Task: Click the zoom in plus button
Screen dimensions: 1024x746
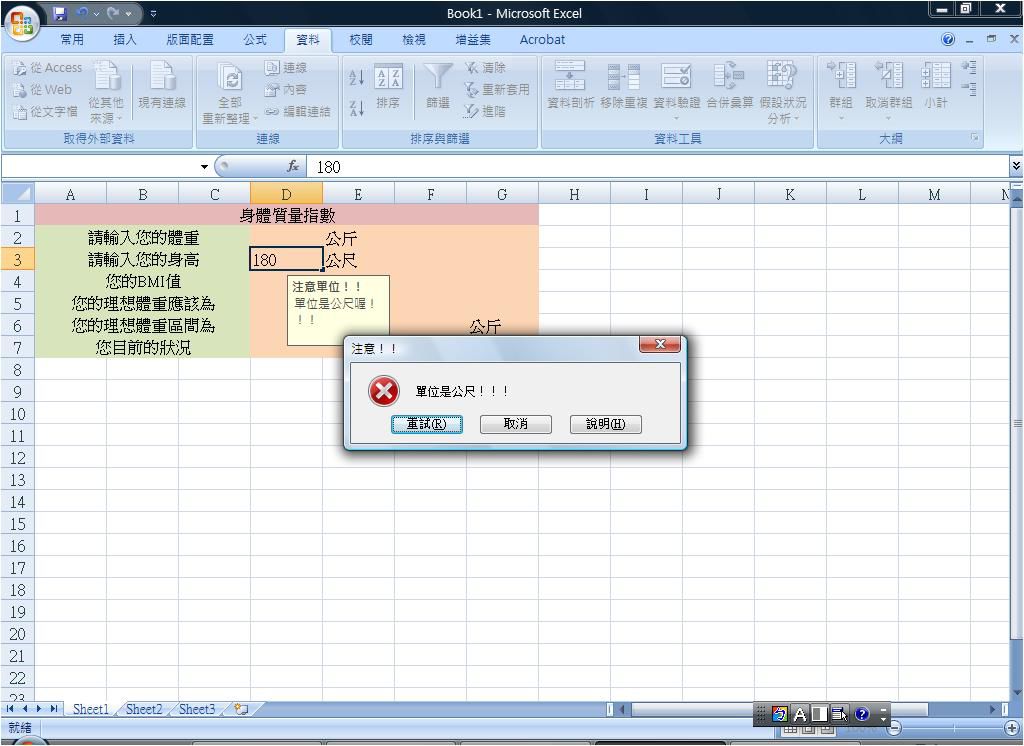Action: [1012, 728]
